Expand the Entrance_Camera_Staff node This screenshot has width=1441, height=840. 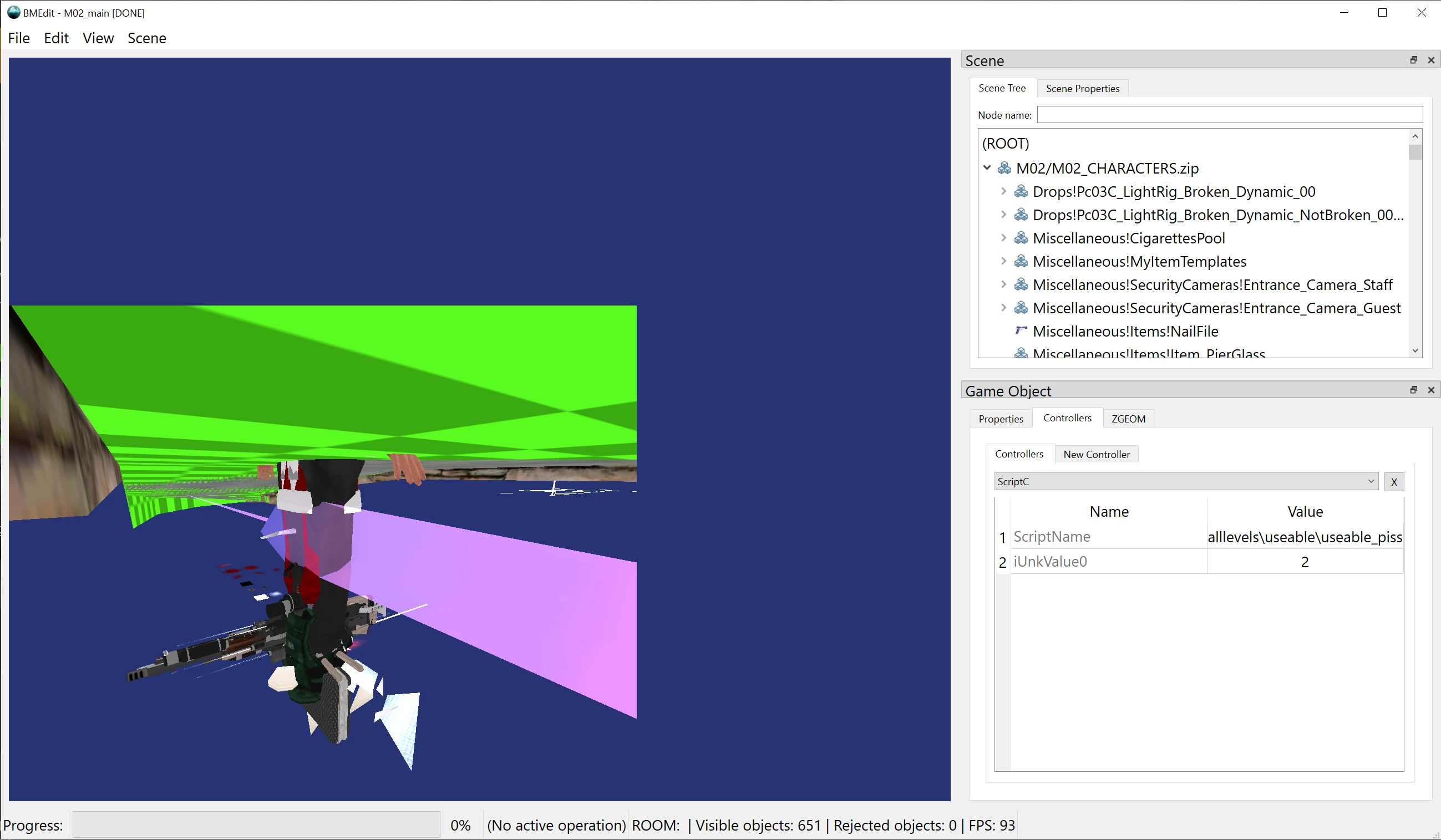(x=1003, y=284)
